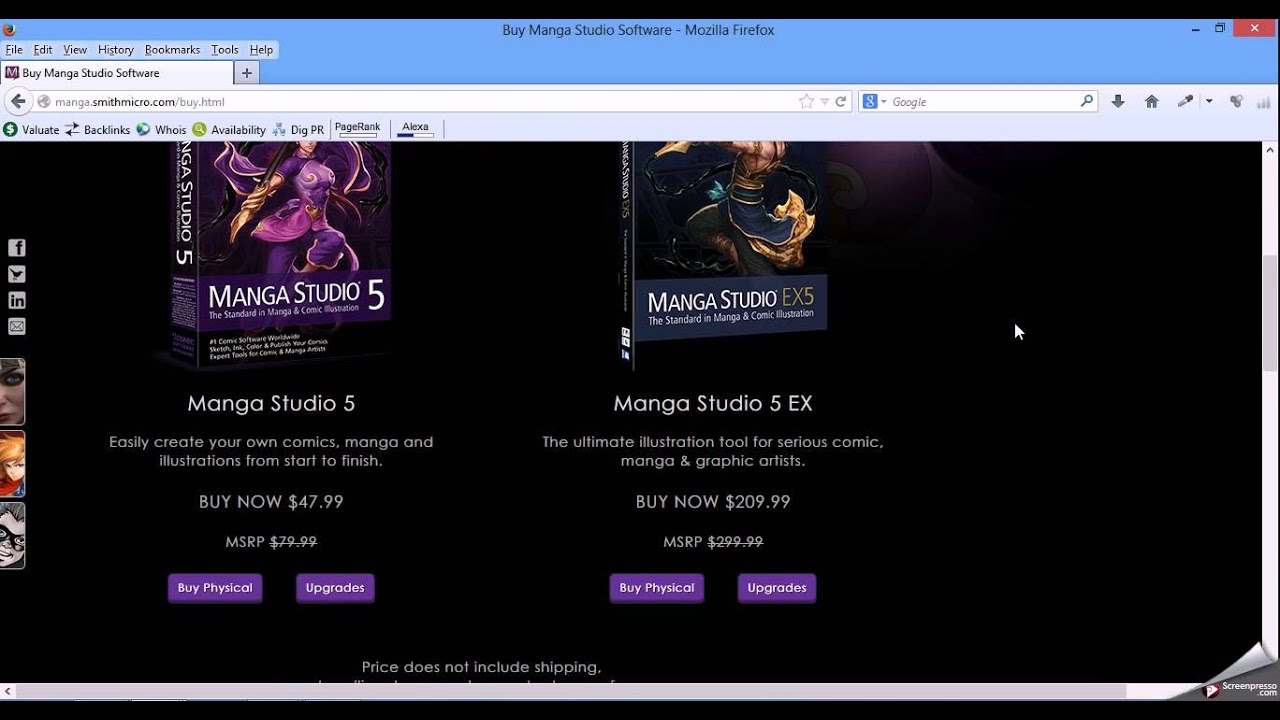Click the scroll up arrow
Screen dimensions: 1280x720
pos(1271,149)
